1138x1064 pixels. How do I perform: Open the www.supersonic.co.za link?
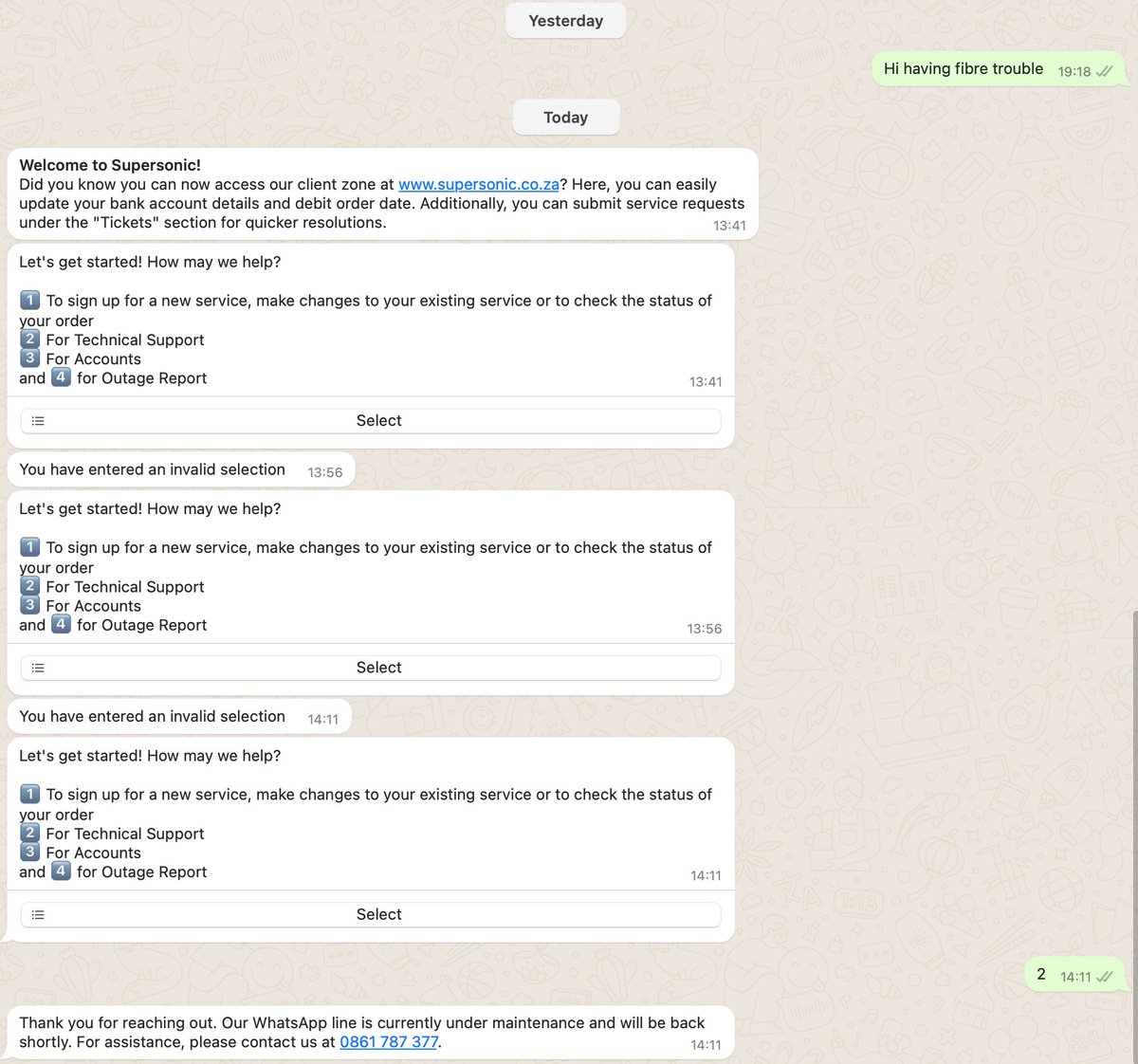(478, 184)
